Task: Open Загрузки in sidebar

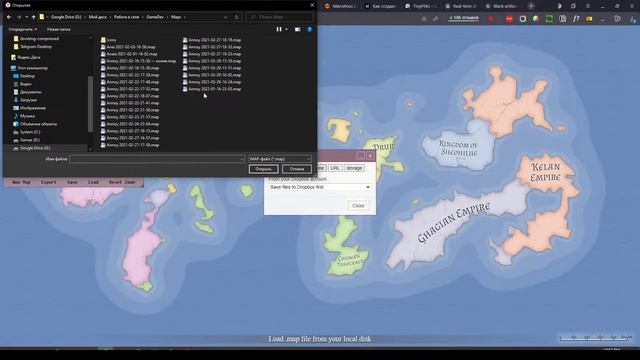Action: [x=24, y=100]
